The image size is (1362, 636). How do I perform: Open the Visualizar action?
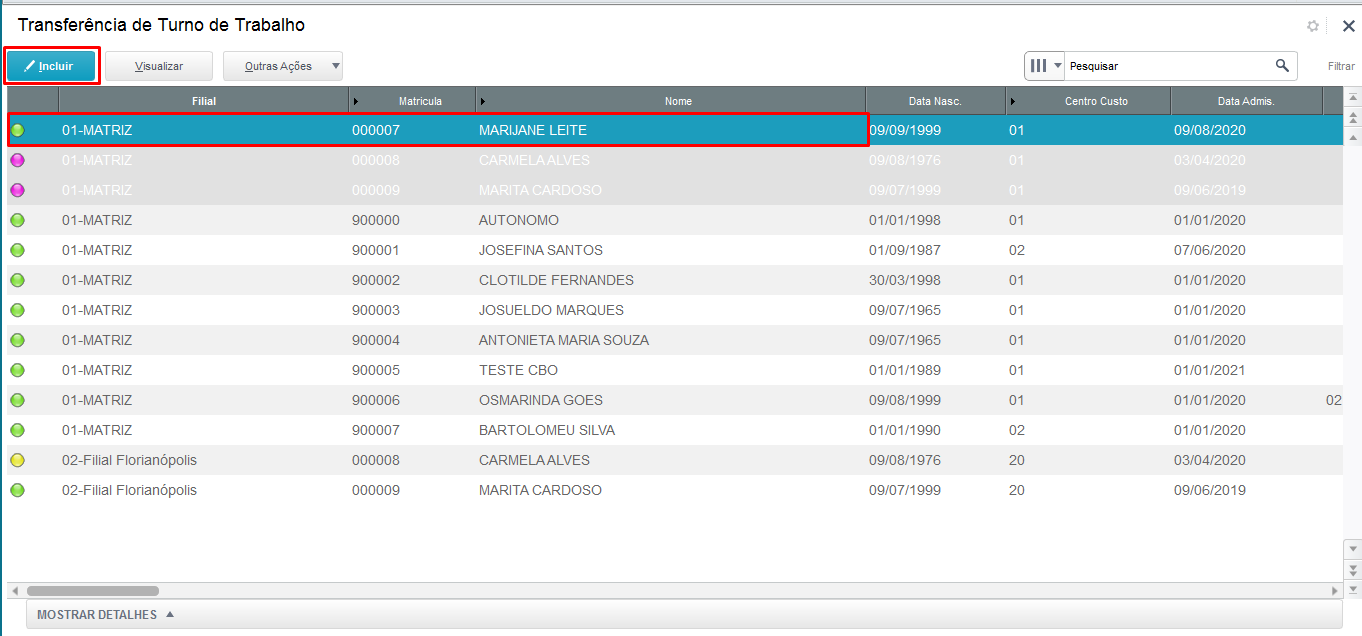(159, 66)
